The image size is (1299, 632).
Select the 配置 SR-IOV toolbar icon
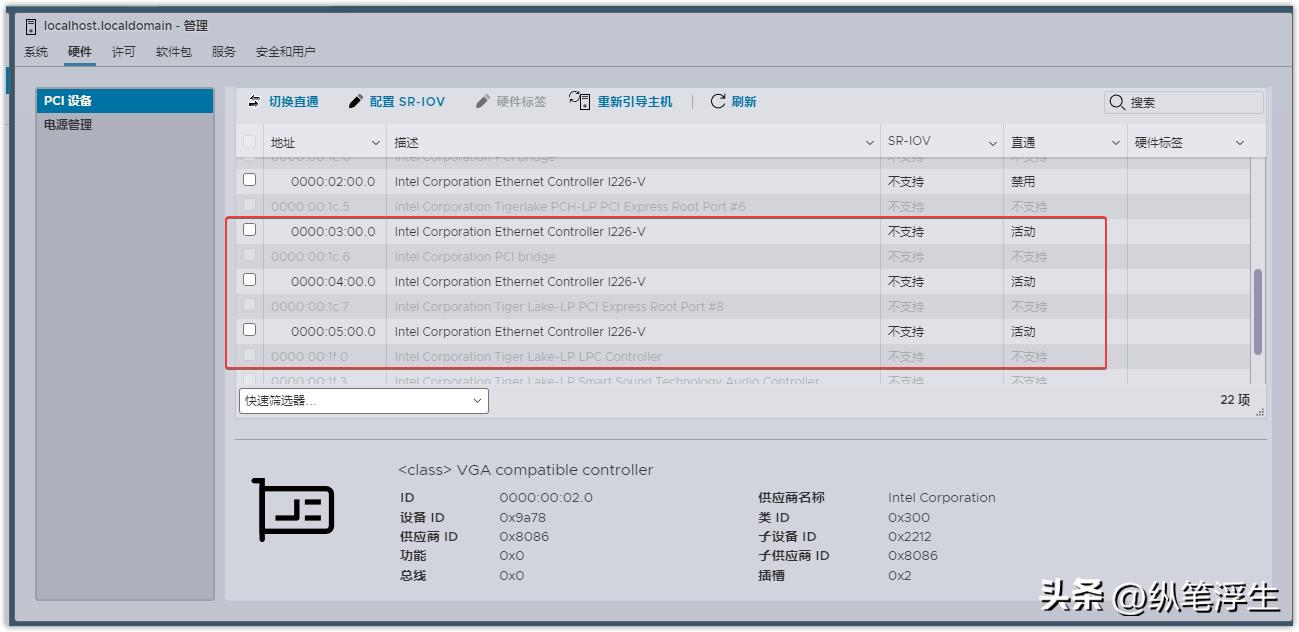(355, 101)
